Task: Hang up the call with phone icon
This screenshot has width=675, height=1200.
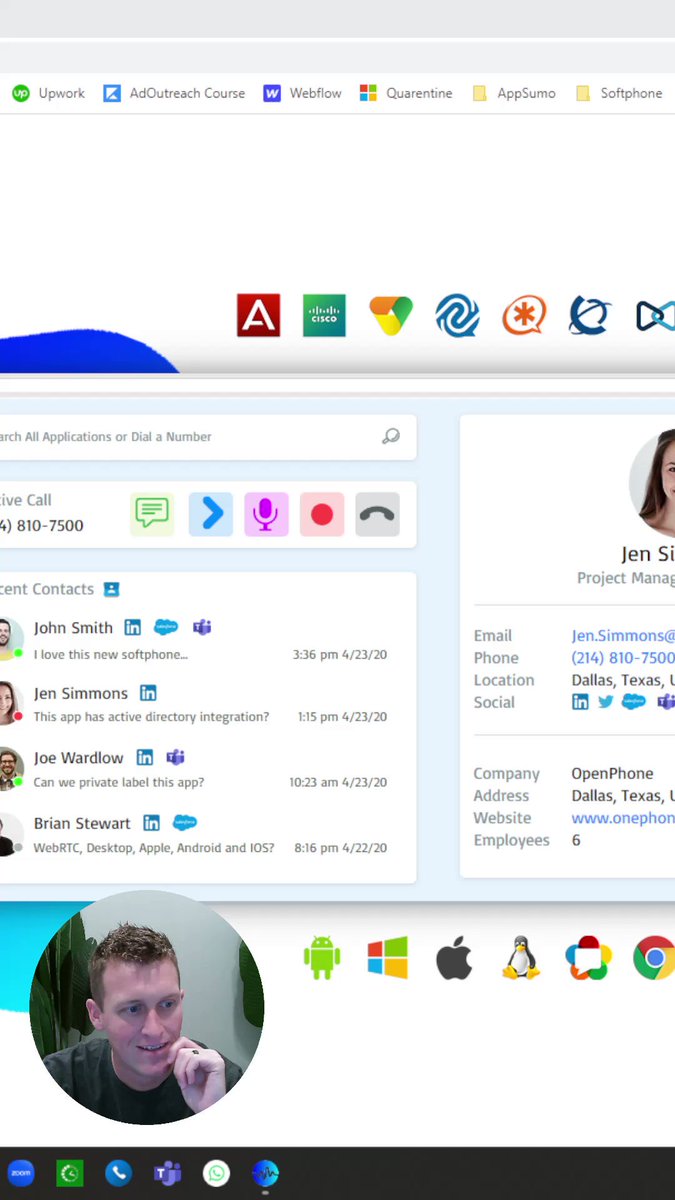Action: tap(377, 514)
